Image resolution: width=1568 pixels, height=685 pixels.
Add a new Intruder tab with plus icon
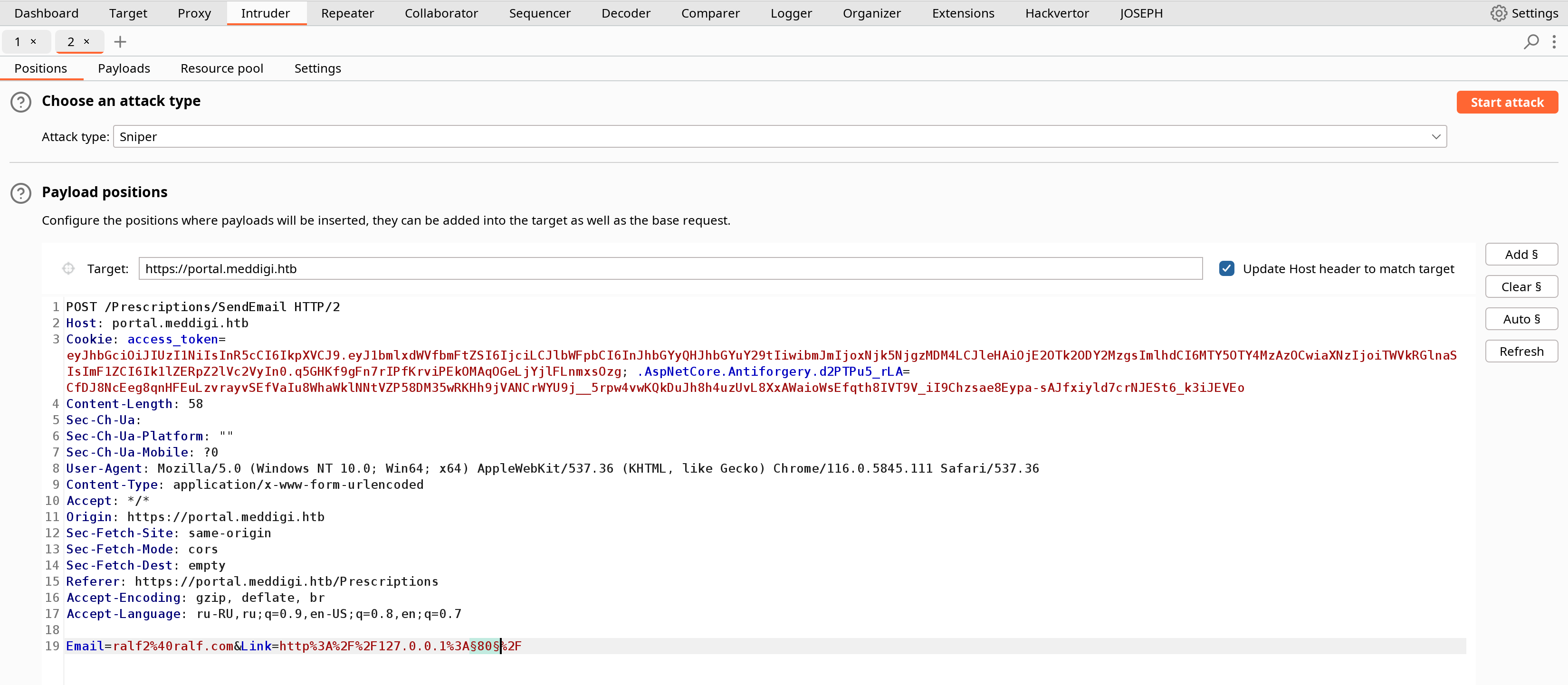coord(120,41)
